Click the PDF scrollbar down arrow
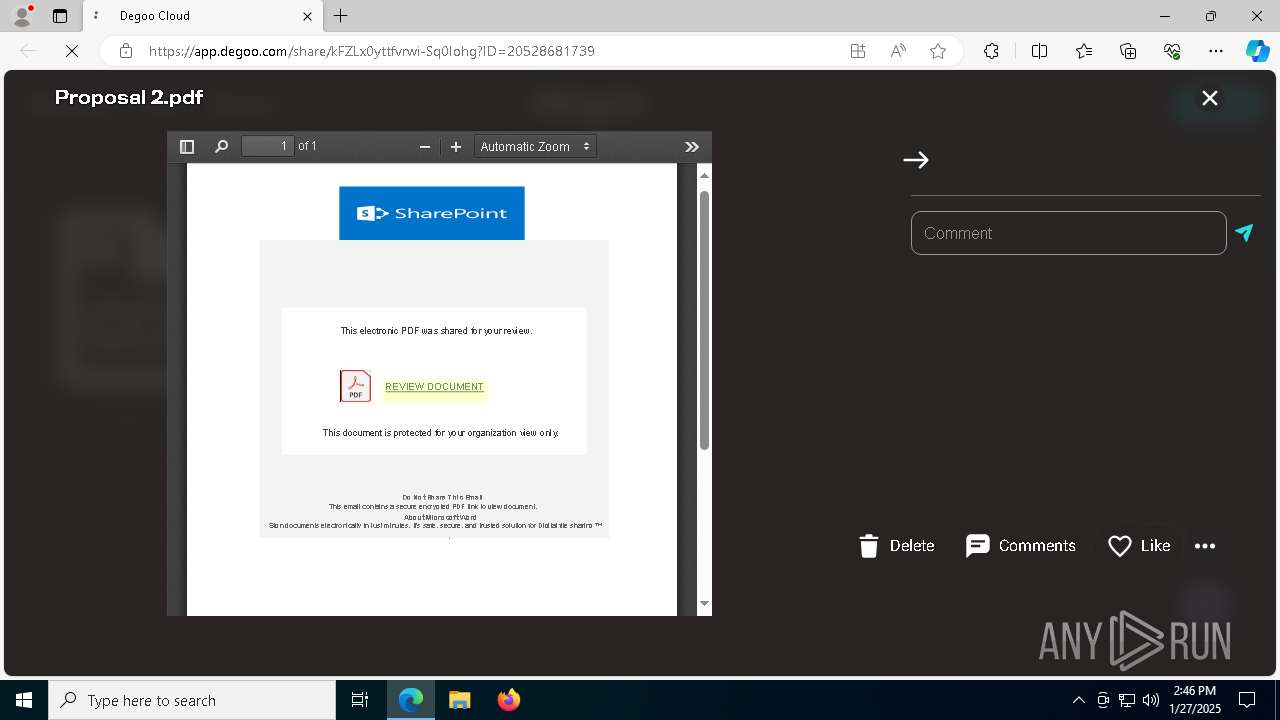 [704, 603]
